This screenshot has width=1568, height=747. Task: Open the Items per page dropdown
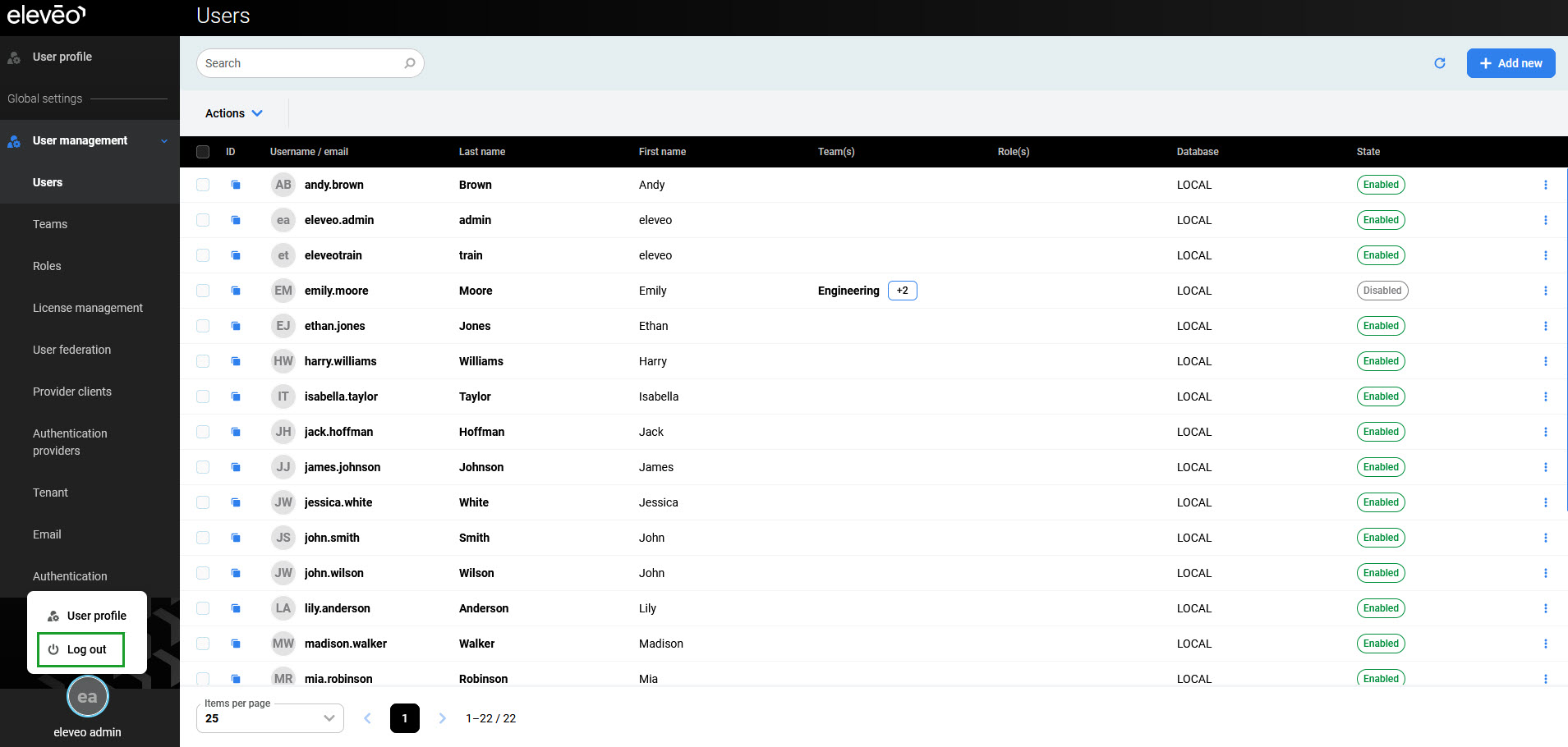pos(269,718)
